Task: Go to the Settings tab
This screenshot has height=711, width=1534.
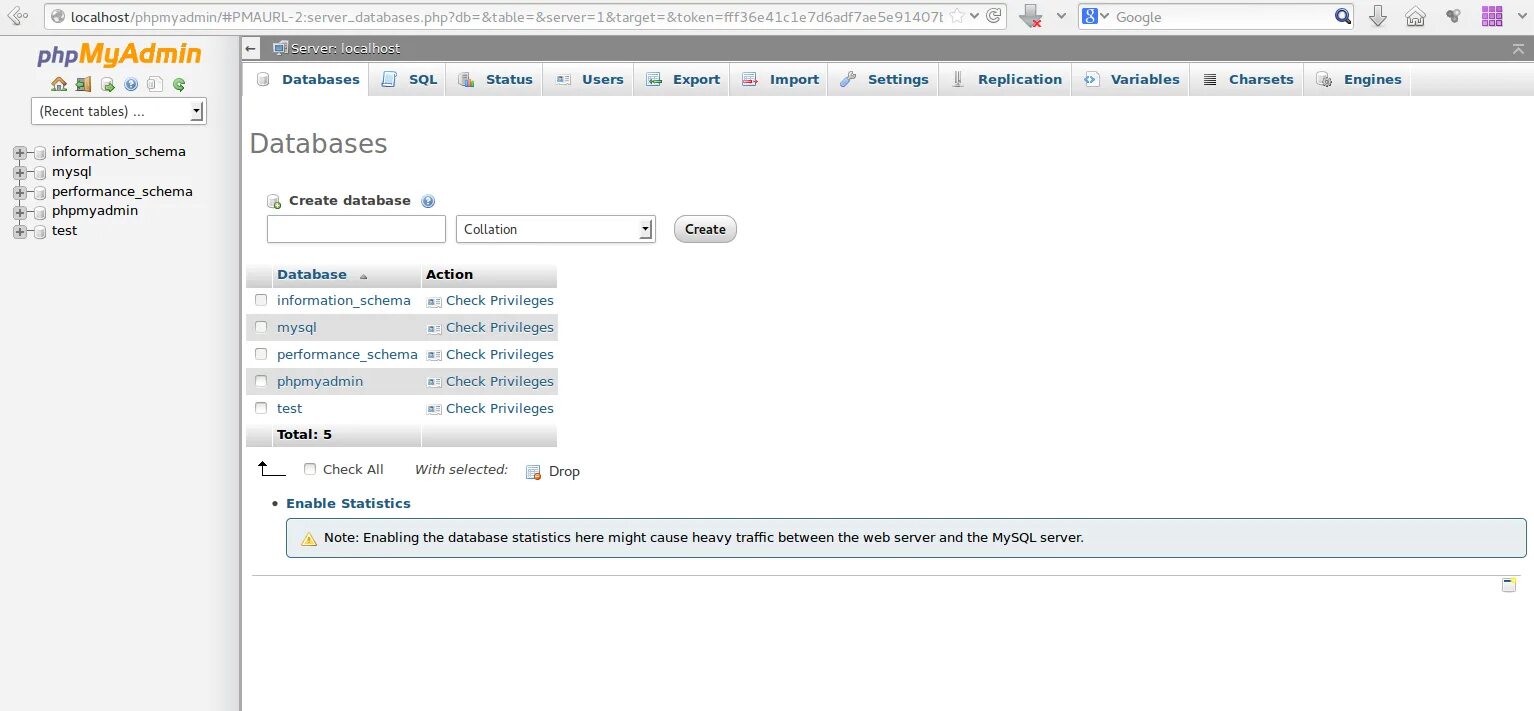Action: coord(884,80)
